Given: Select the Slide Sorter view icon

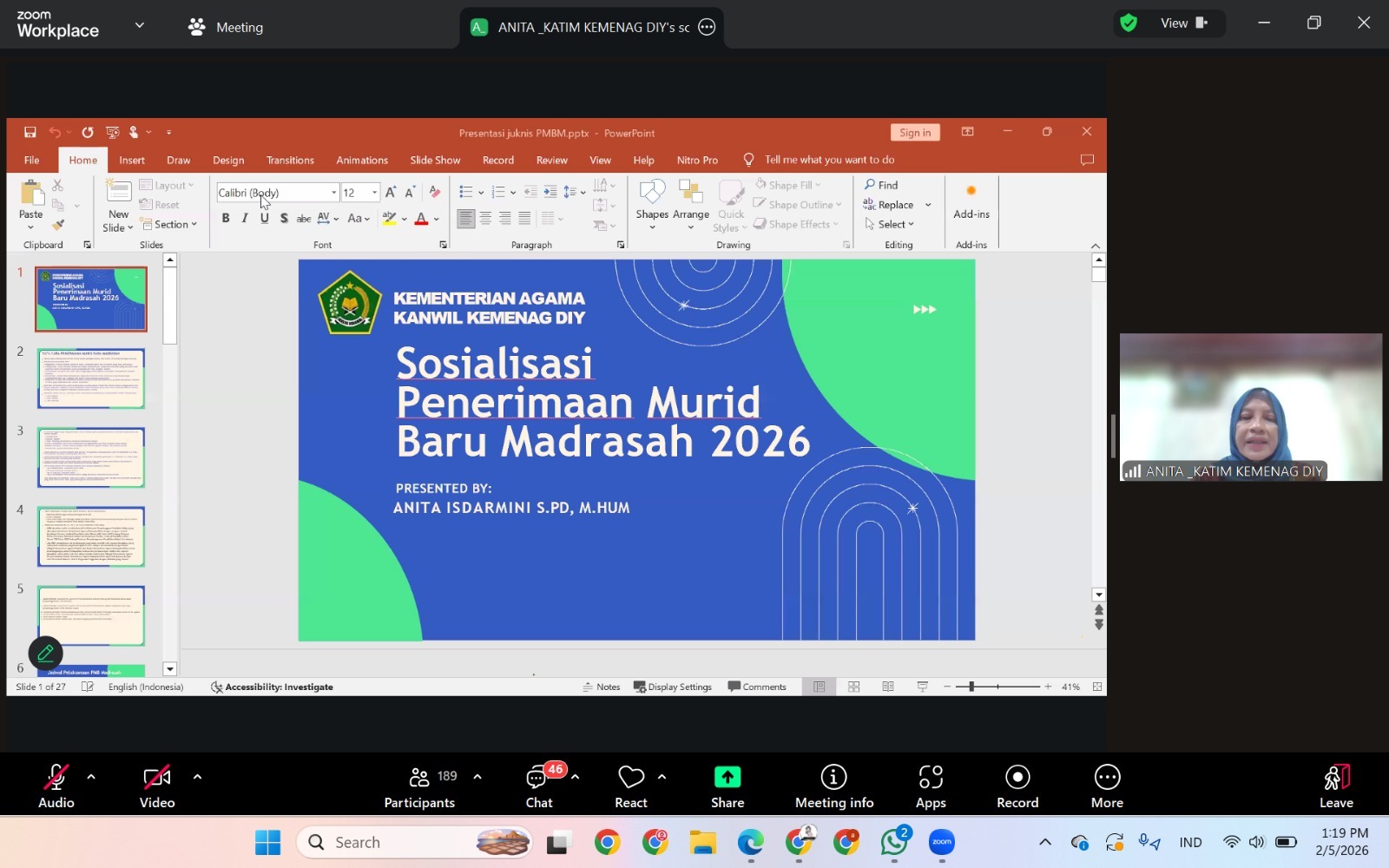Looking at the screenshot, I should [x=854, y=687].
